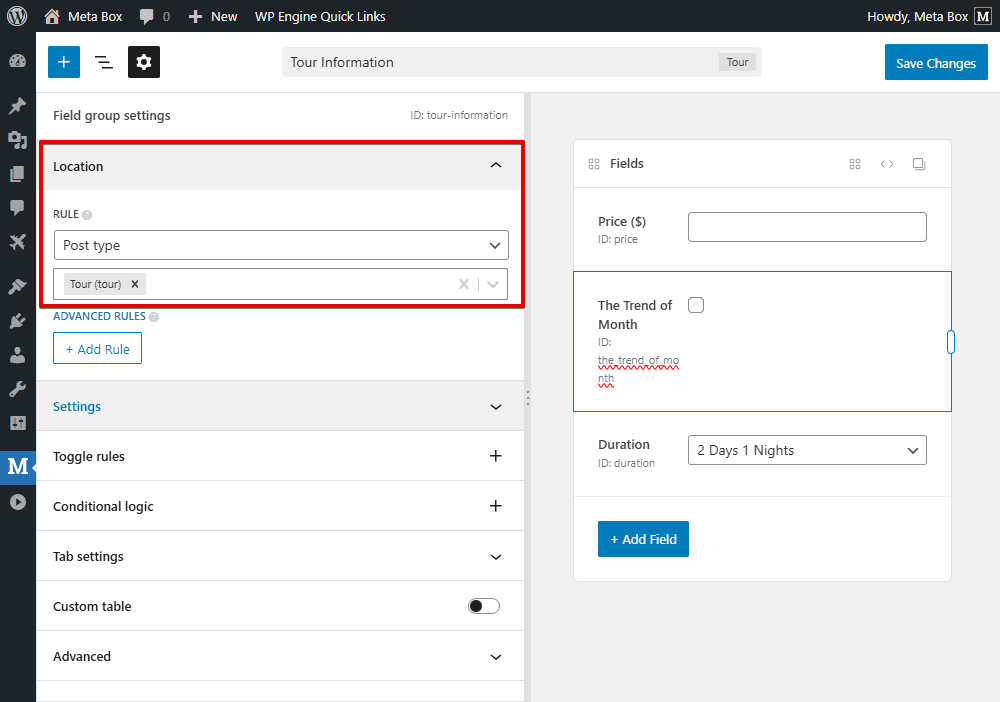Click the Save Changes button
The height and width of the screenshot is (702, 1000).
click(x=935, y=63)
